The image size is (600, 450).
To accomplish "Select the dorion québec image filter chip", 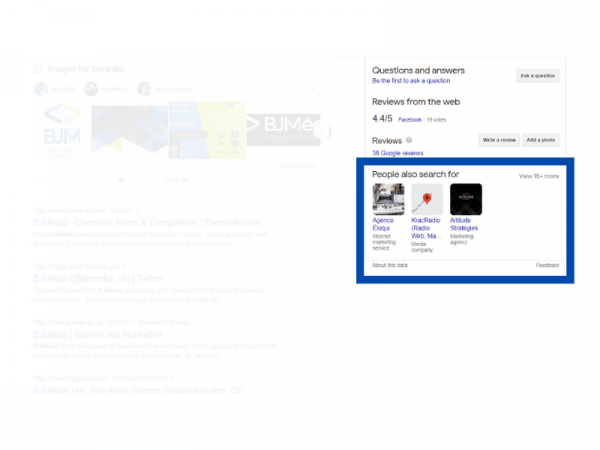I will coord(166,89).
